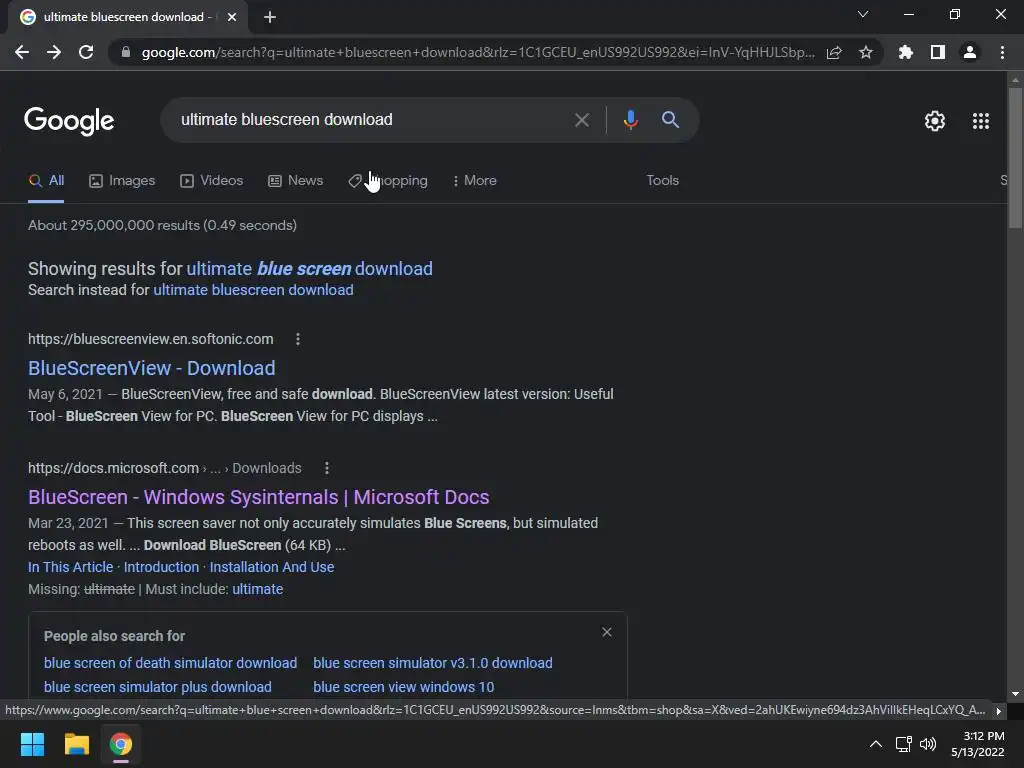The image size is (1024, 768).
Task: View site information via the lock icon
Action: pos(125,52)
